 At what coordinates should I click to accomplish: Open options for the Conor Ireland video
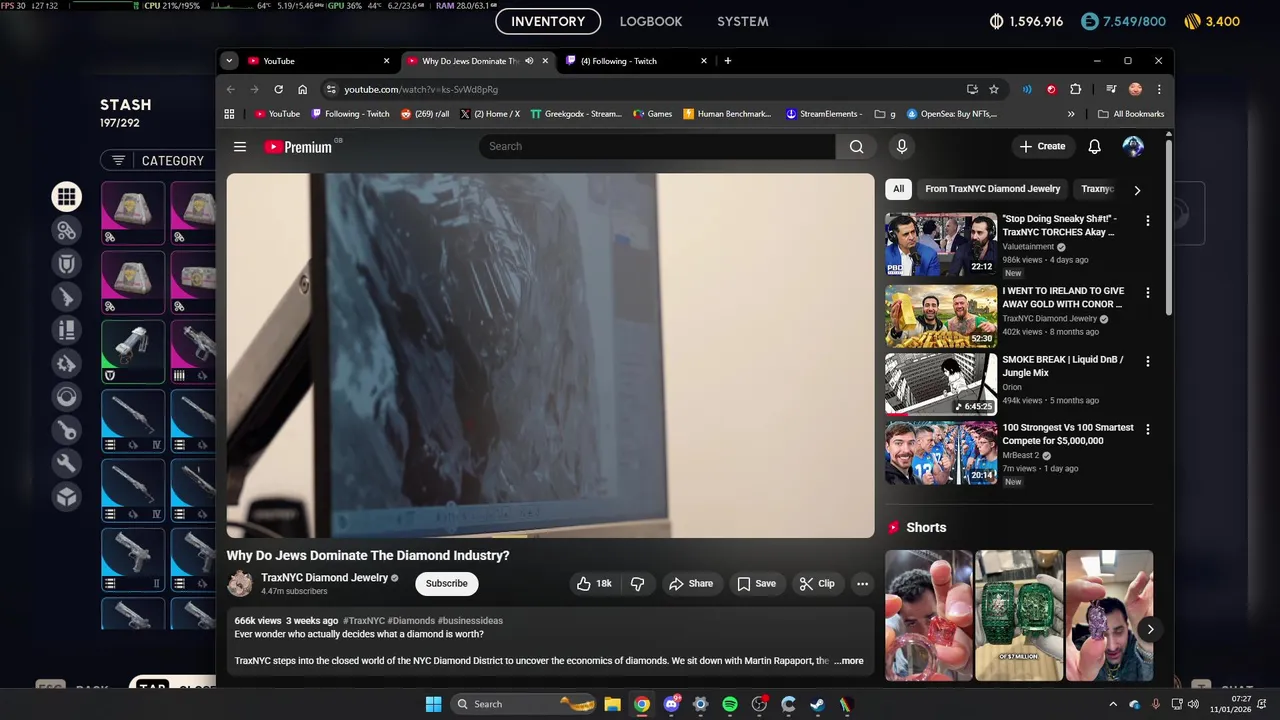[x=1147, y=293]
